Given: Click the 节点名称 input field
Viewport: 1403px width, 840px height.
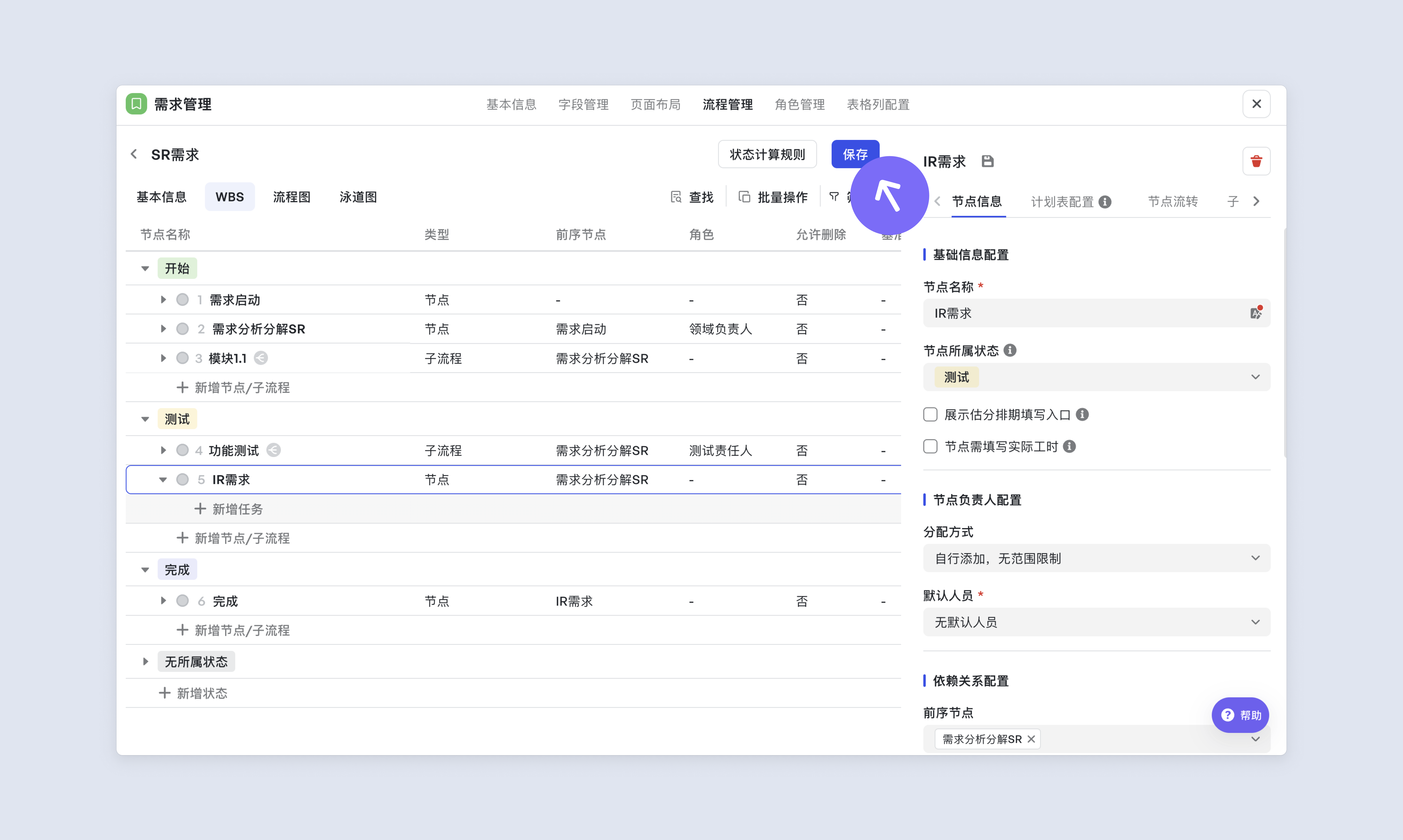Looking at the screenshot, I should [x=1096, y=313].
